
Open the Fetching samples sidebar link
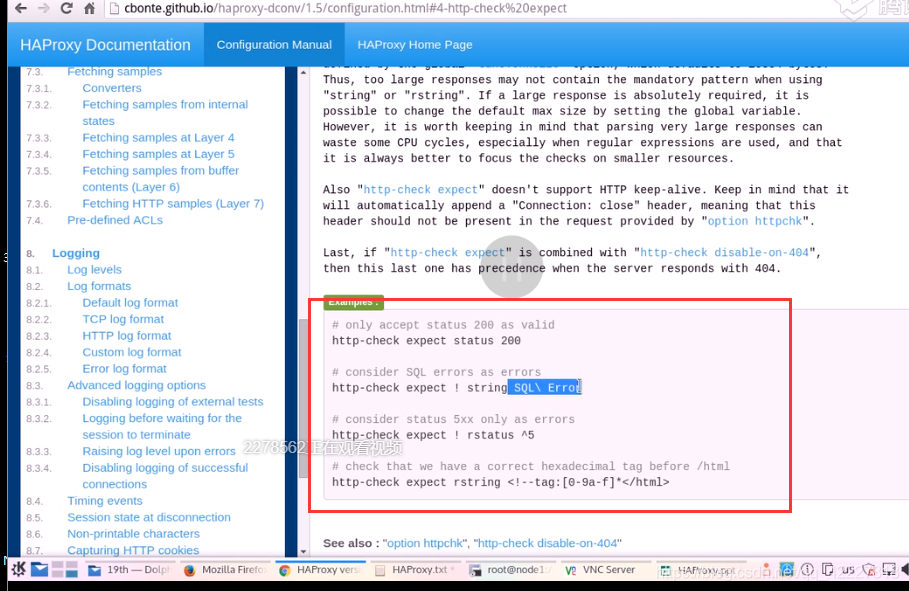(114, 71)
